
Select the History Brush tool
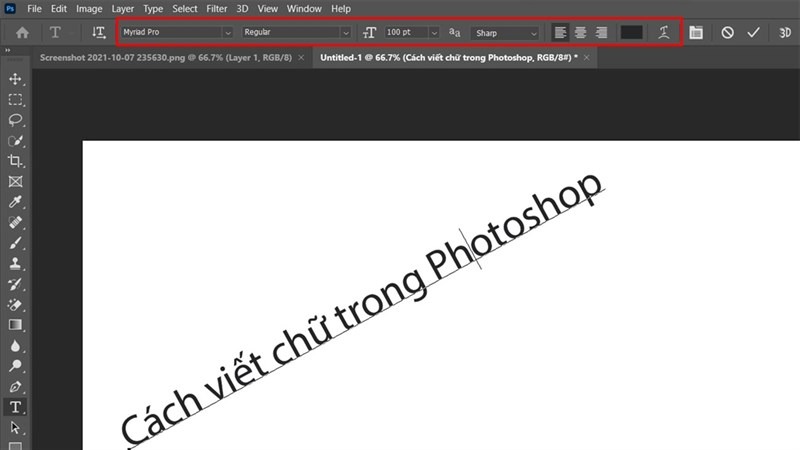point(15,284)
